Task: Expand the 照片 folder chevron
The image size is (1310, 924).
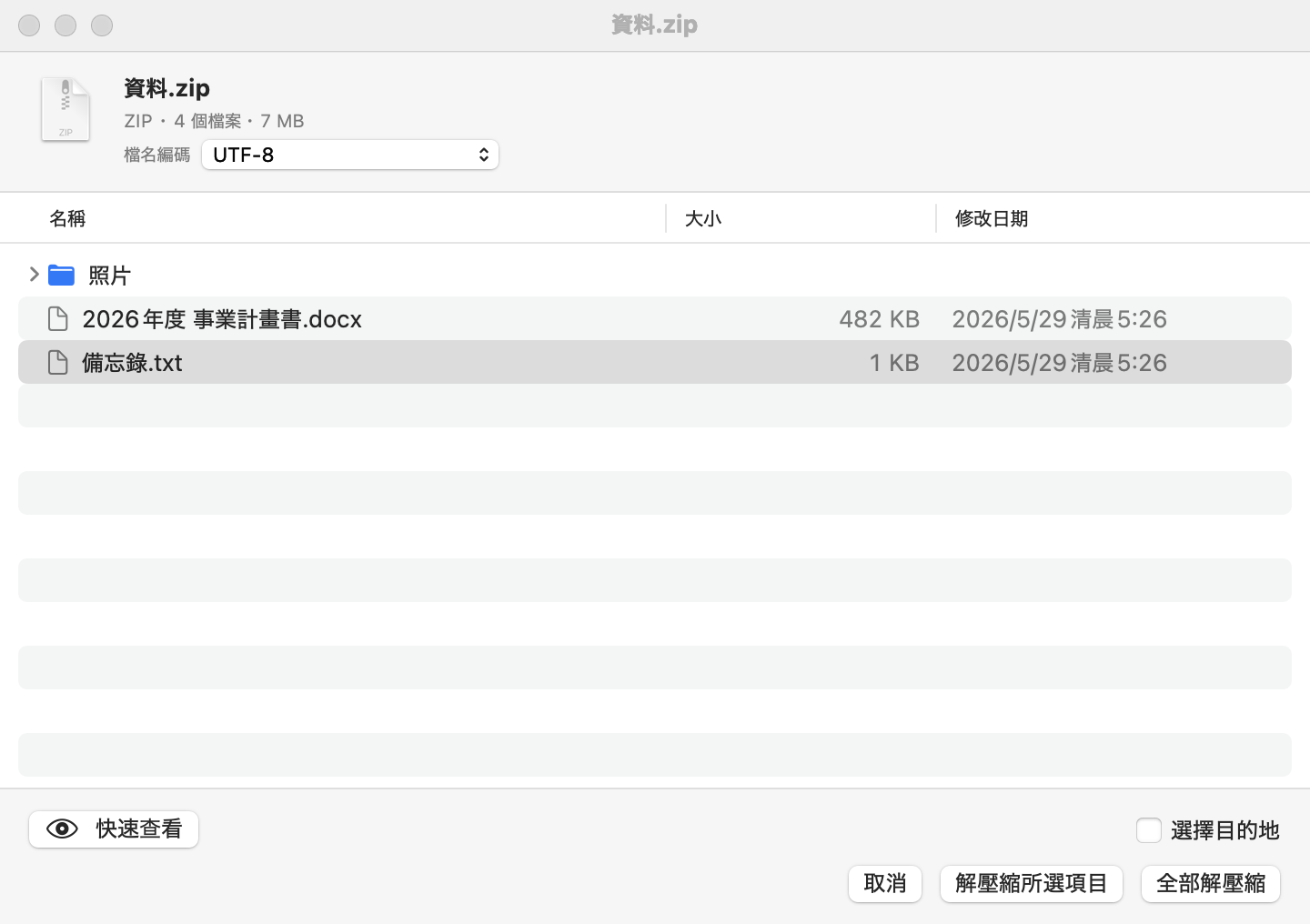Action: [x=34, y=275]
